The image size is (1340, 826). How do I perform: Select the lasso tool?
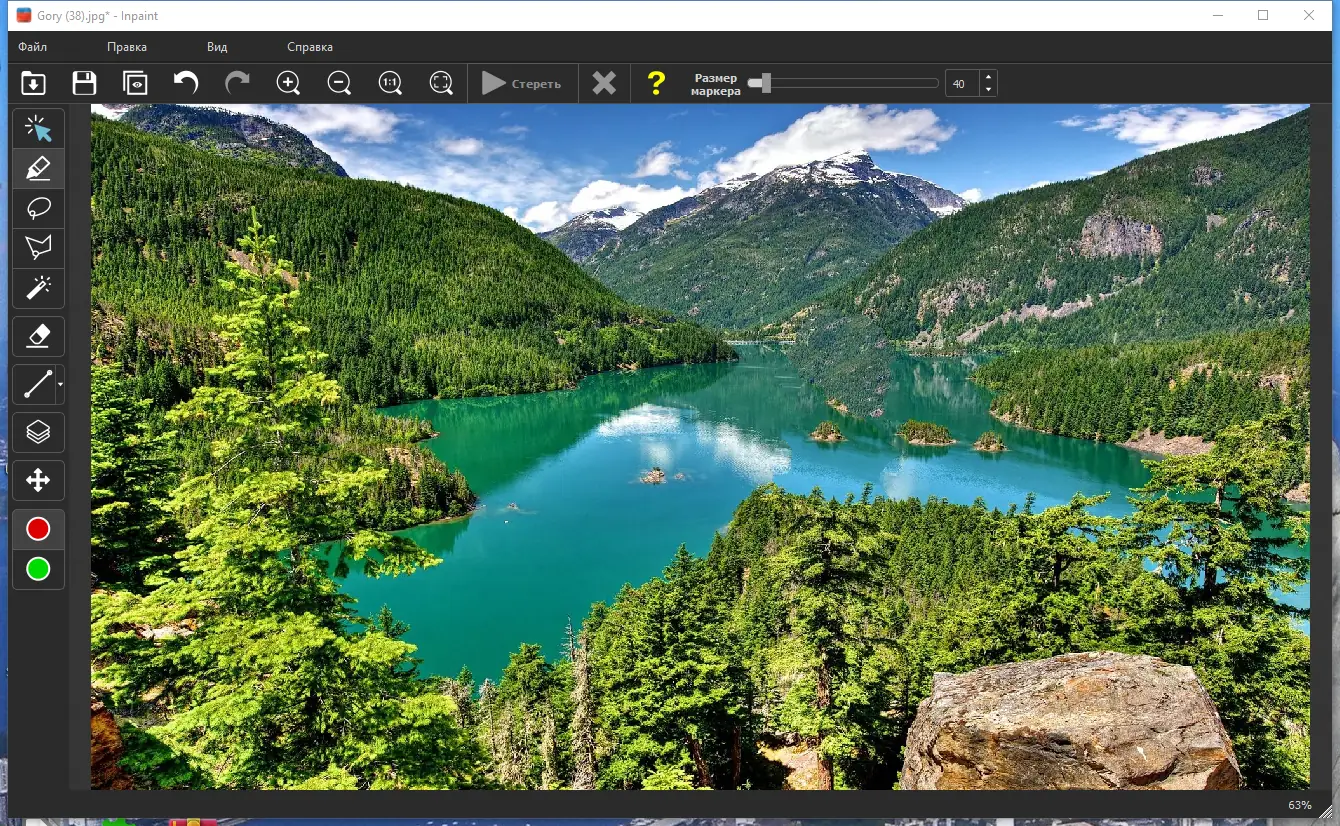[x=37, y=208]
